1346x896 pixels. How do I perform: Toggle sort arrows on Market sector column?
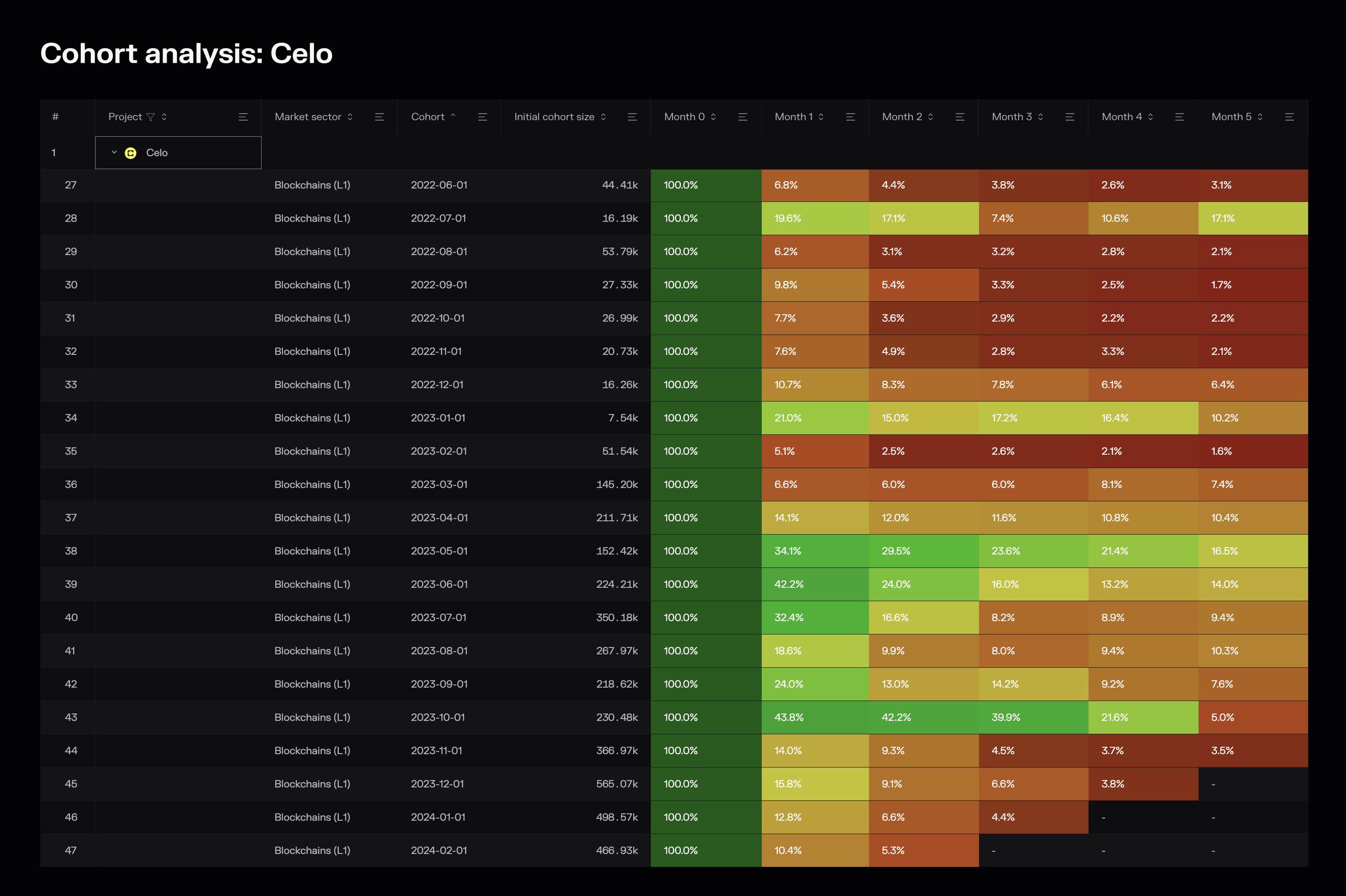pyautogui.click(x=350, y=117)
